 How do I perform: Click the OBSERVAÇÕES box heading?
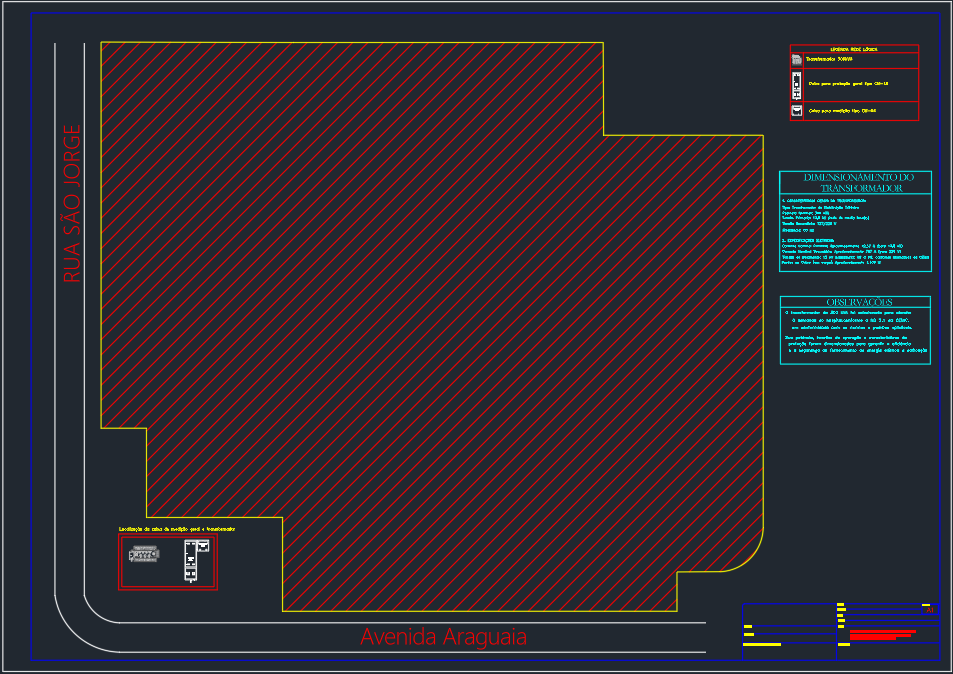[855, 302]
